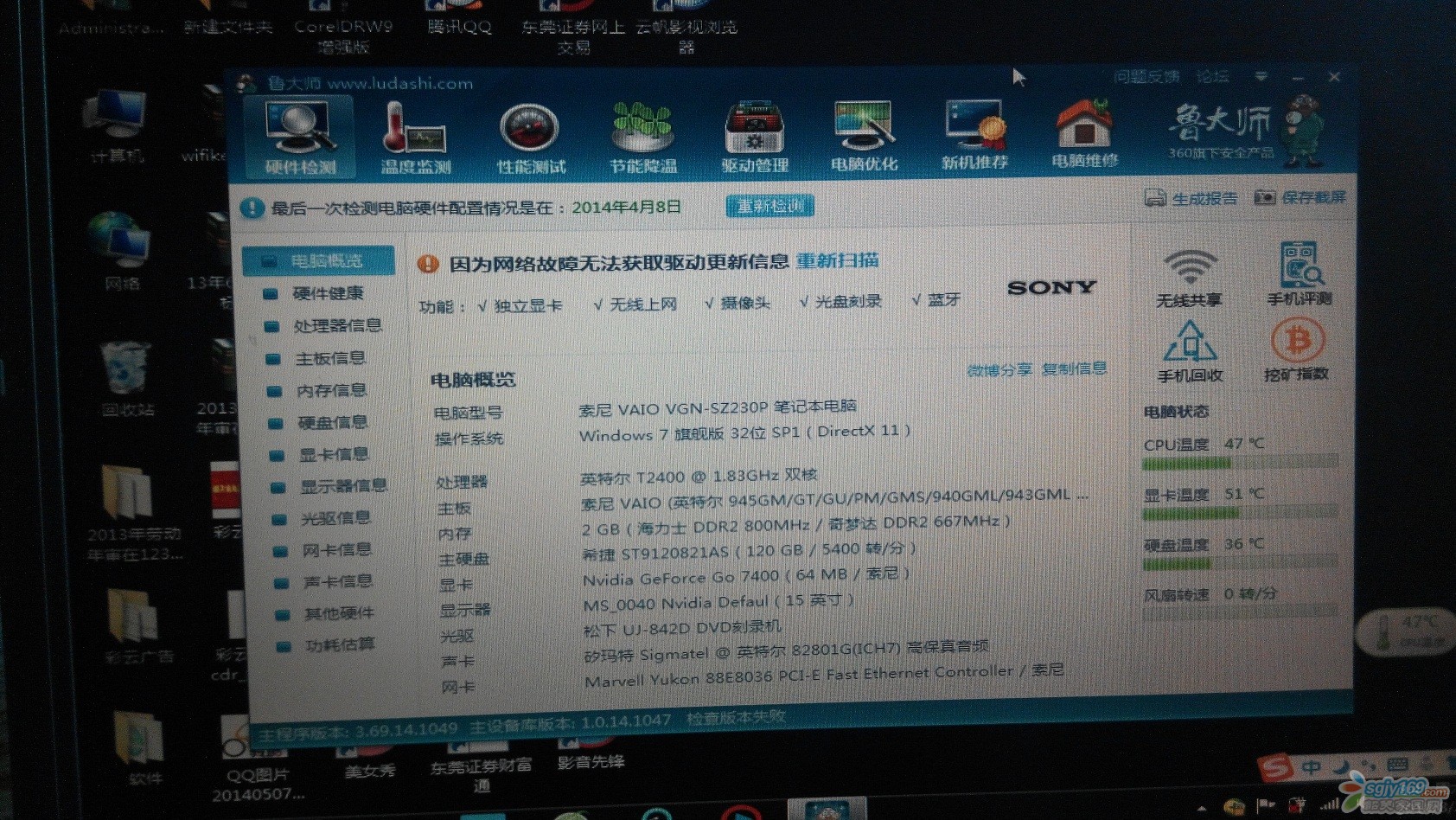Screen dimensions: 1456x820
Task: Click 保存截屏 save screenshot
Action: coord(1300,197)
